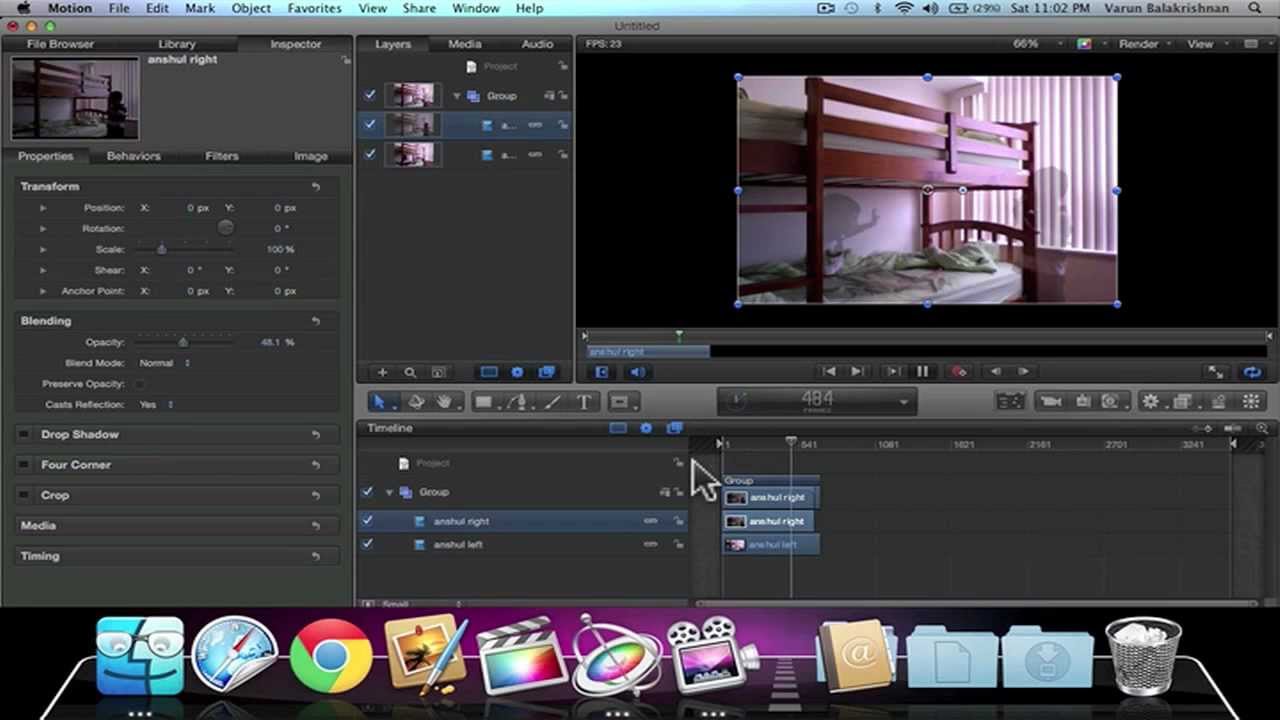Enable the Drop Shadow checkbox
The image size is (1280, 720).
(25, 435)
